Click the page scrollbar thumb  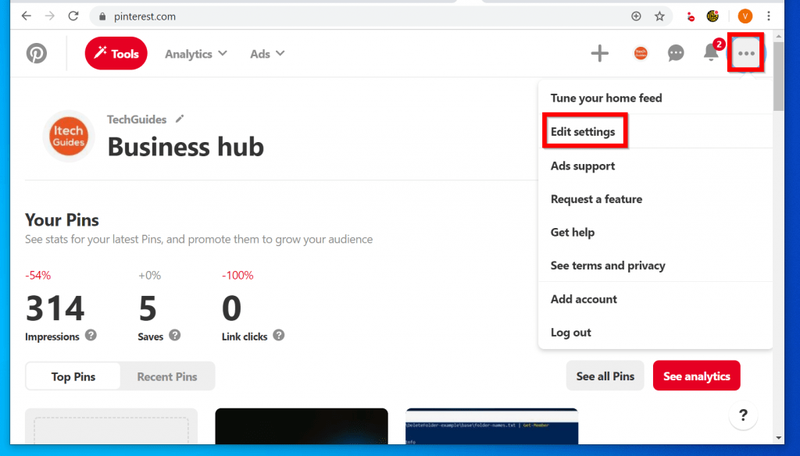(x=778, y=77)
